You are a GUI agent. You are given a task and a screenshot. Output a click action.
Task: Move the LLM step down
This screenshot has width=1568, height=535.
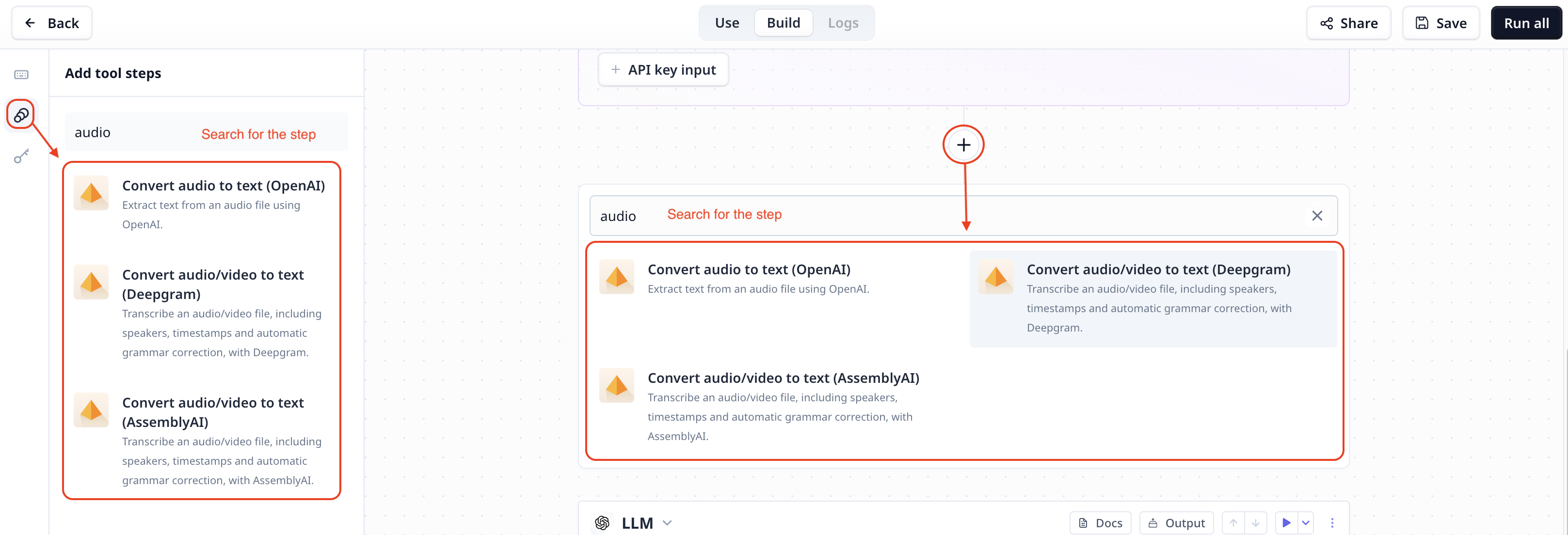click(1256, 523)
